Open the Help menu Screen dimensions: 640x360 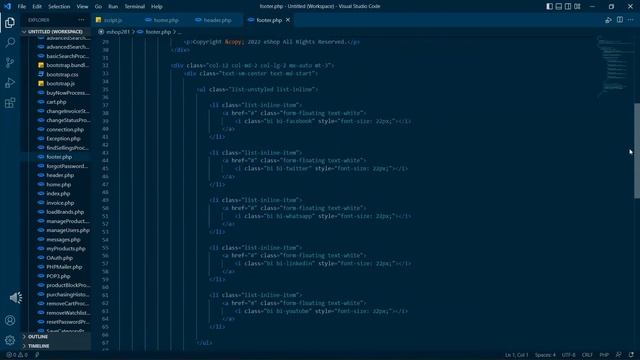(157, 7)
